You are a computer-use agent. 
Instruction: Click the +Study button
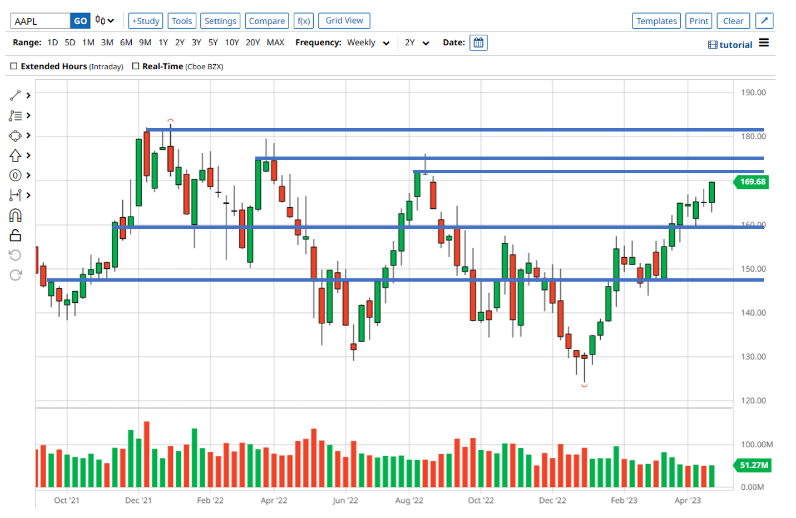coord(146,21)
